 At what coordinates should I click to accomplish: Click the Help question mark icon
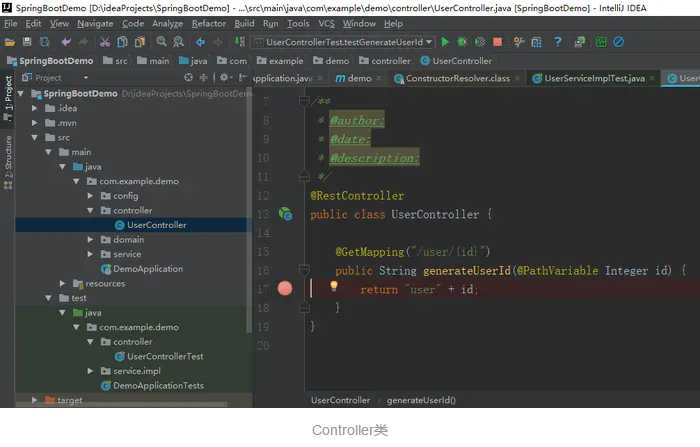click(558, 42)
